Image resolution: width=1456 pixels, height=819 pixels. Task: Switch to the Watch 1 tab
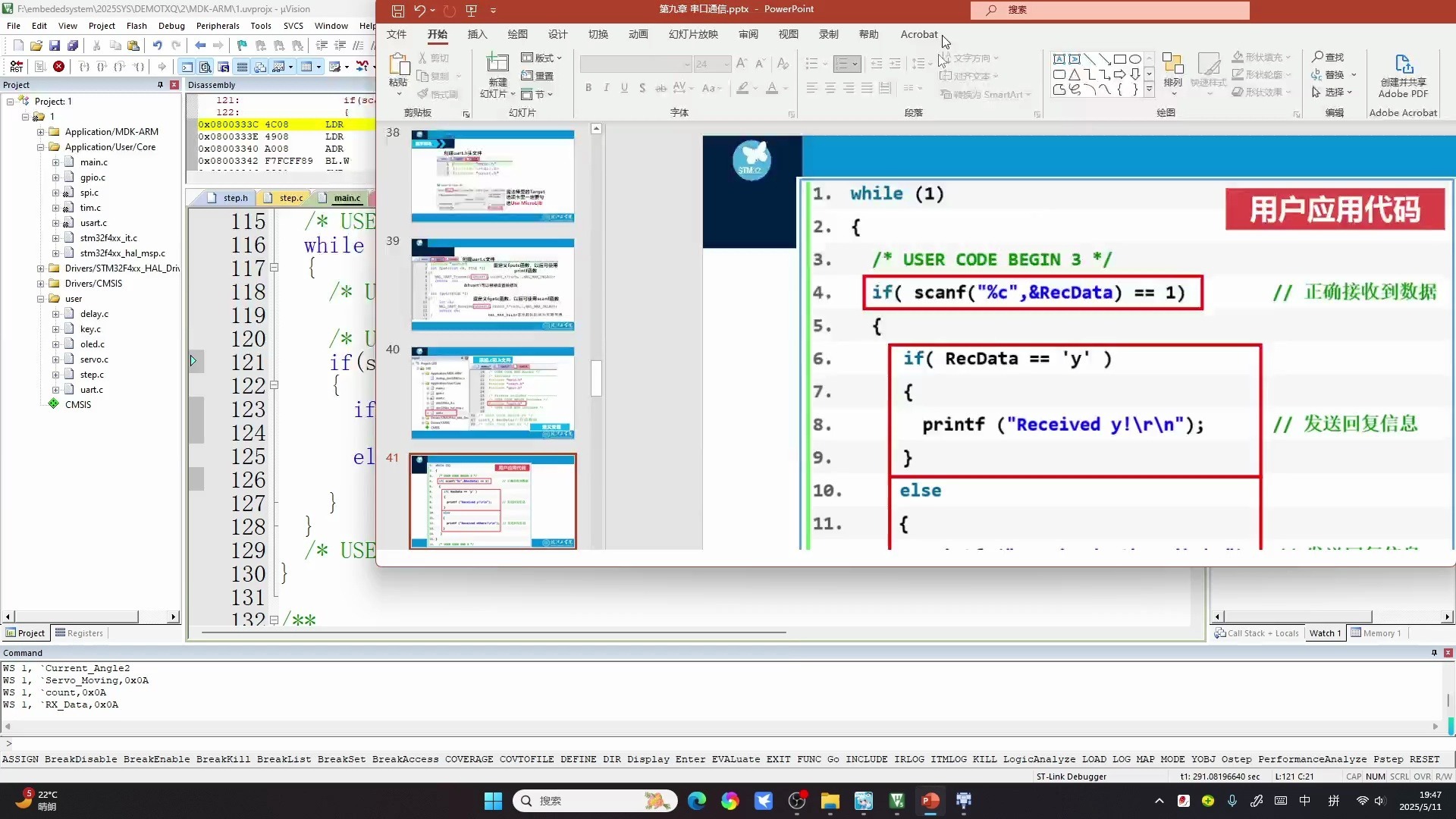(1325, 633)
